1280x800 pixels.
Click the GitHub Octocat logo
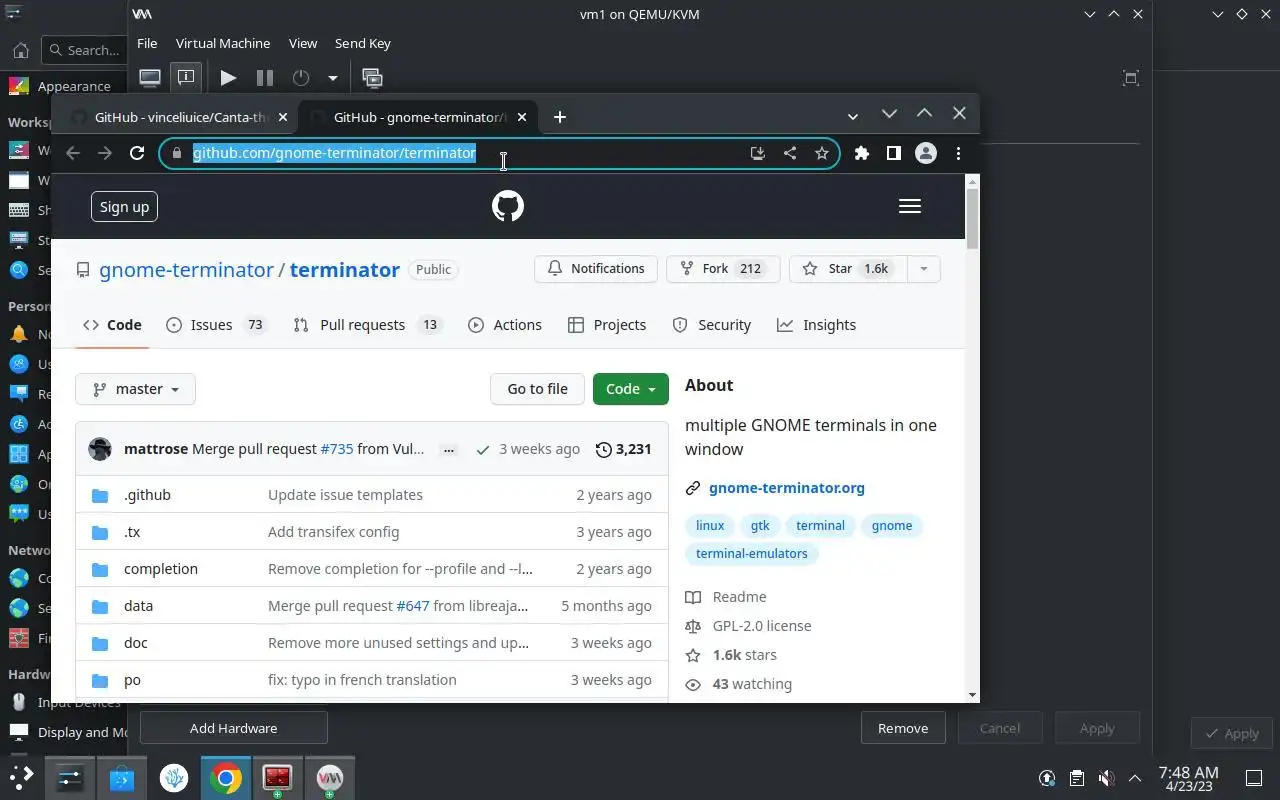[x=508, y=206]
